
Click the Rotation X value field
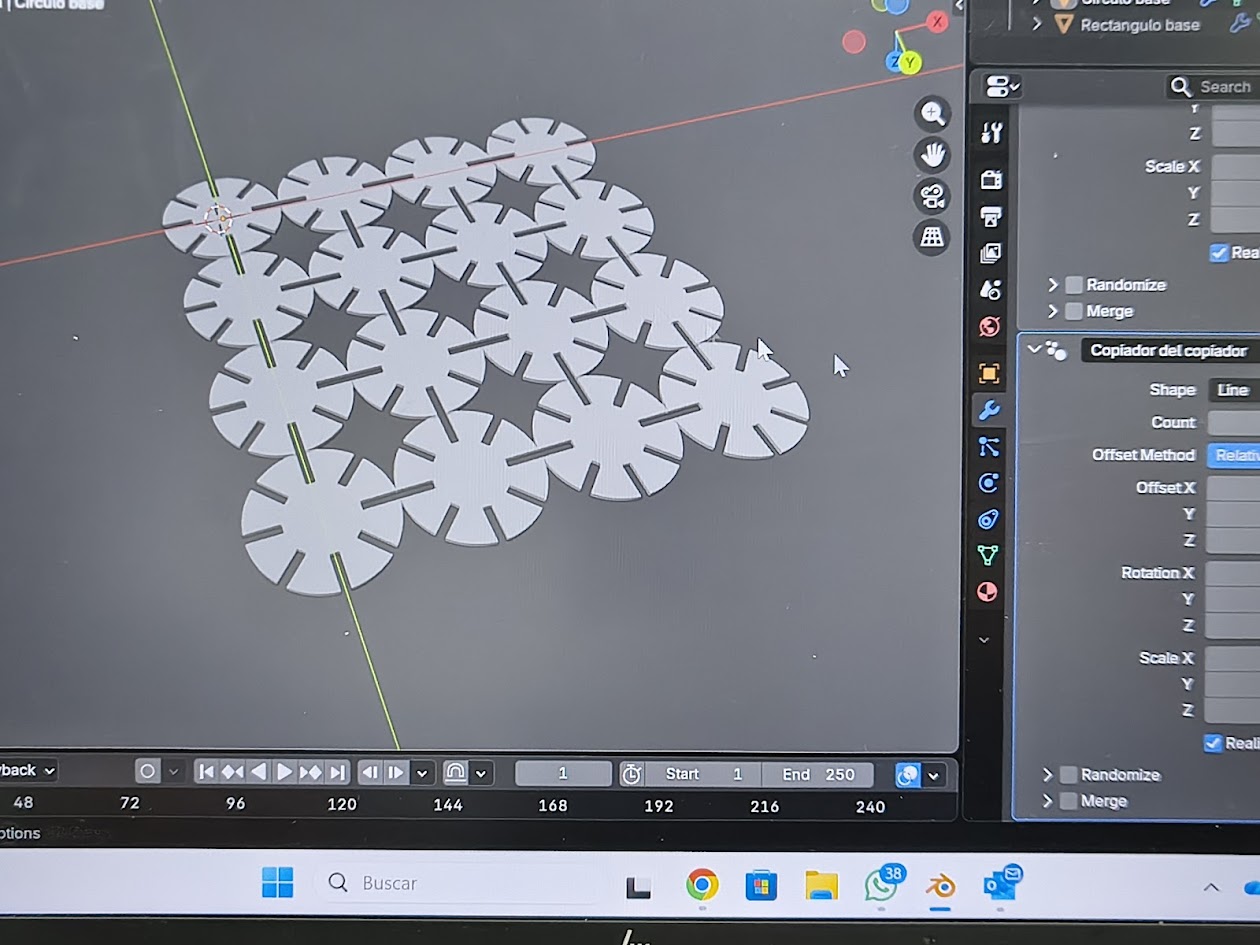click(1232, 573)
